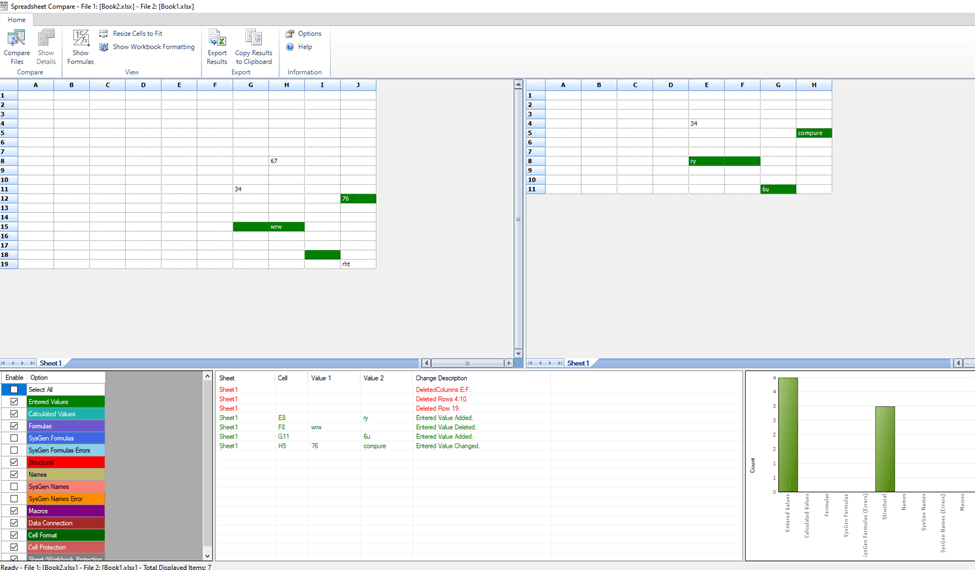The height and width of the screenshot is (570, 975).
Task: Click the Structural bar in chart
Action: point(885,449)
